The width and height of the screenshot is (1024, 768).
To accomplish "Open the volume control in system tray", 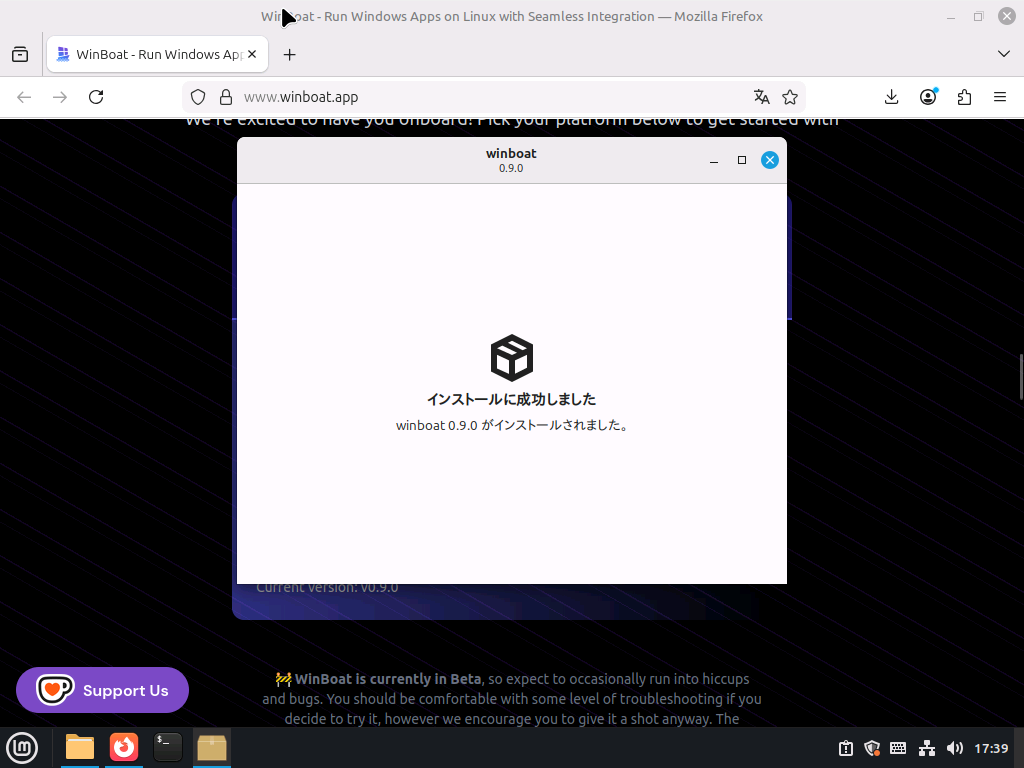I will [954, 748].
